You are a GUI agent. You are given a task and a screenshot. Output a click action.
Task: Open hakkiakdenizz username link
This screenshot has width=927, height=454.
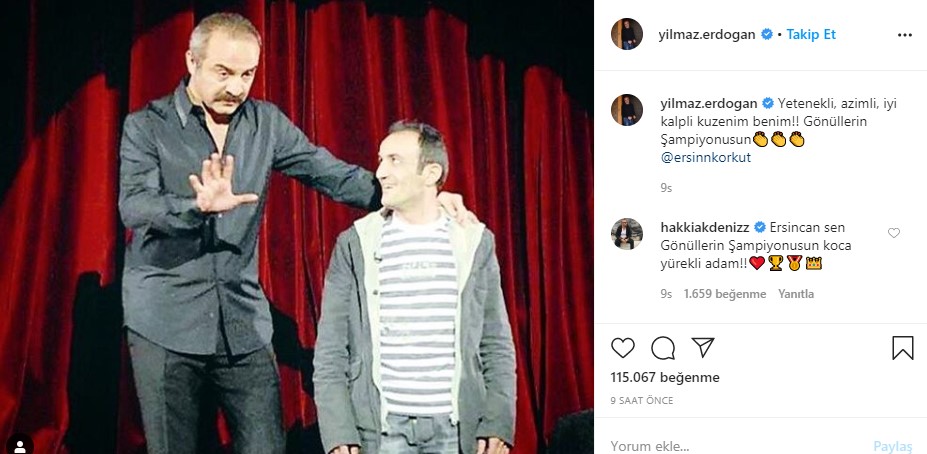tap(705, 227)
